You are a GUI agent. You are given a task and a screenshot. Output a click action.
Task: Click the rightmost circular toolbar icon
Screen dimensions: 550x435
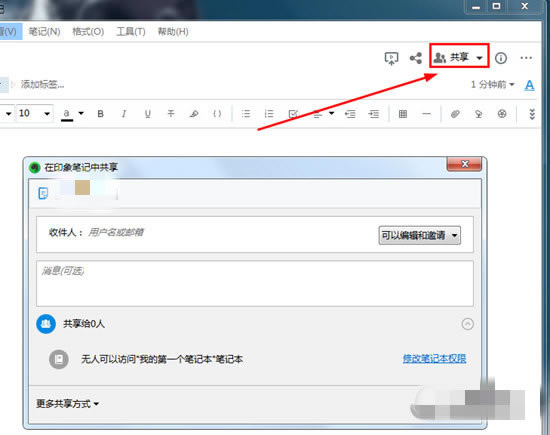click(502, 114)
